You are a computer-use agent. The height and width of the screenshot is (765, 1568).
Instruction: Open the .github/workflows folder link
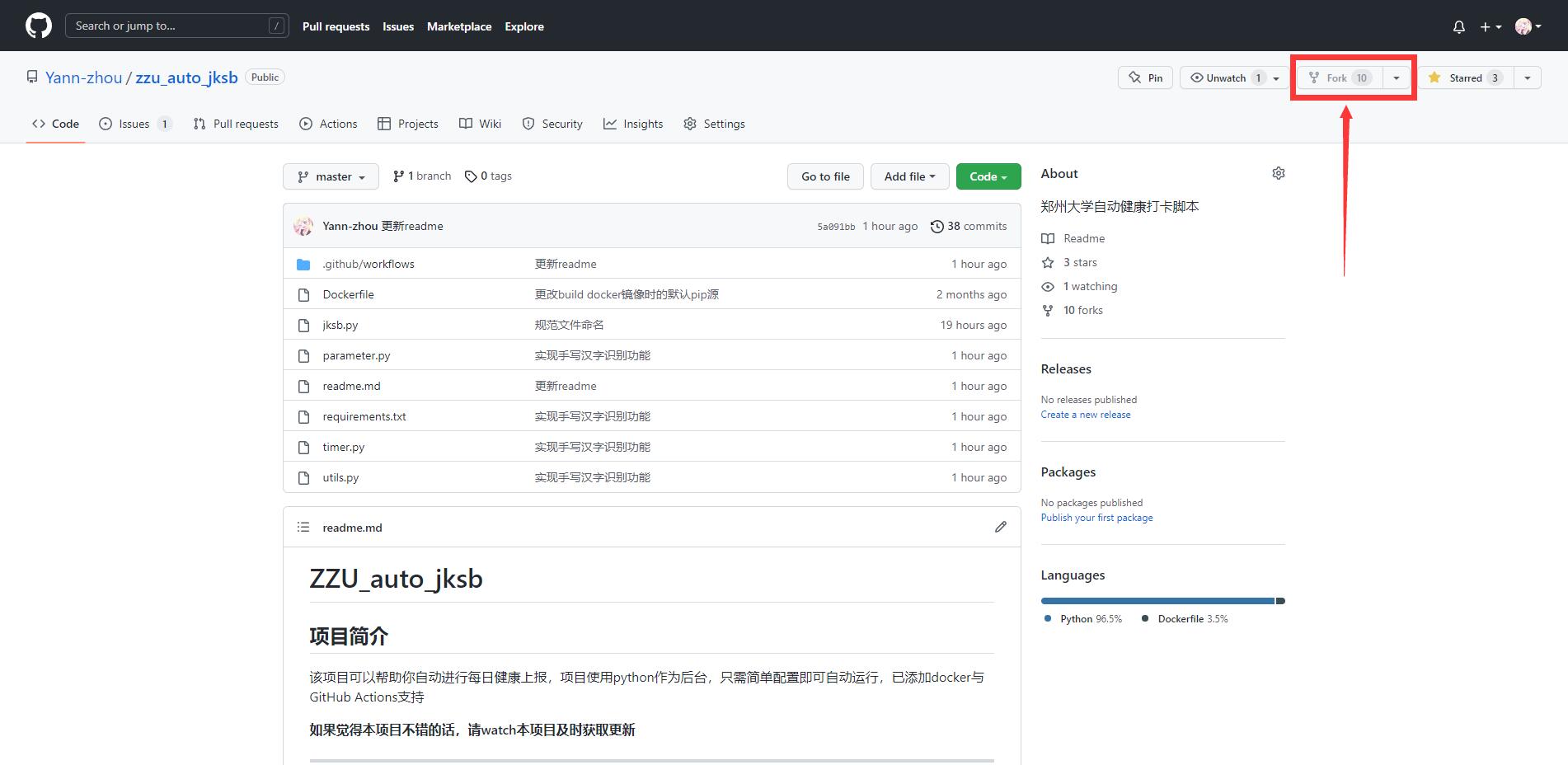point(369,264)
